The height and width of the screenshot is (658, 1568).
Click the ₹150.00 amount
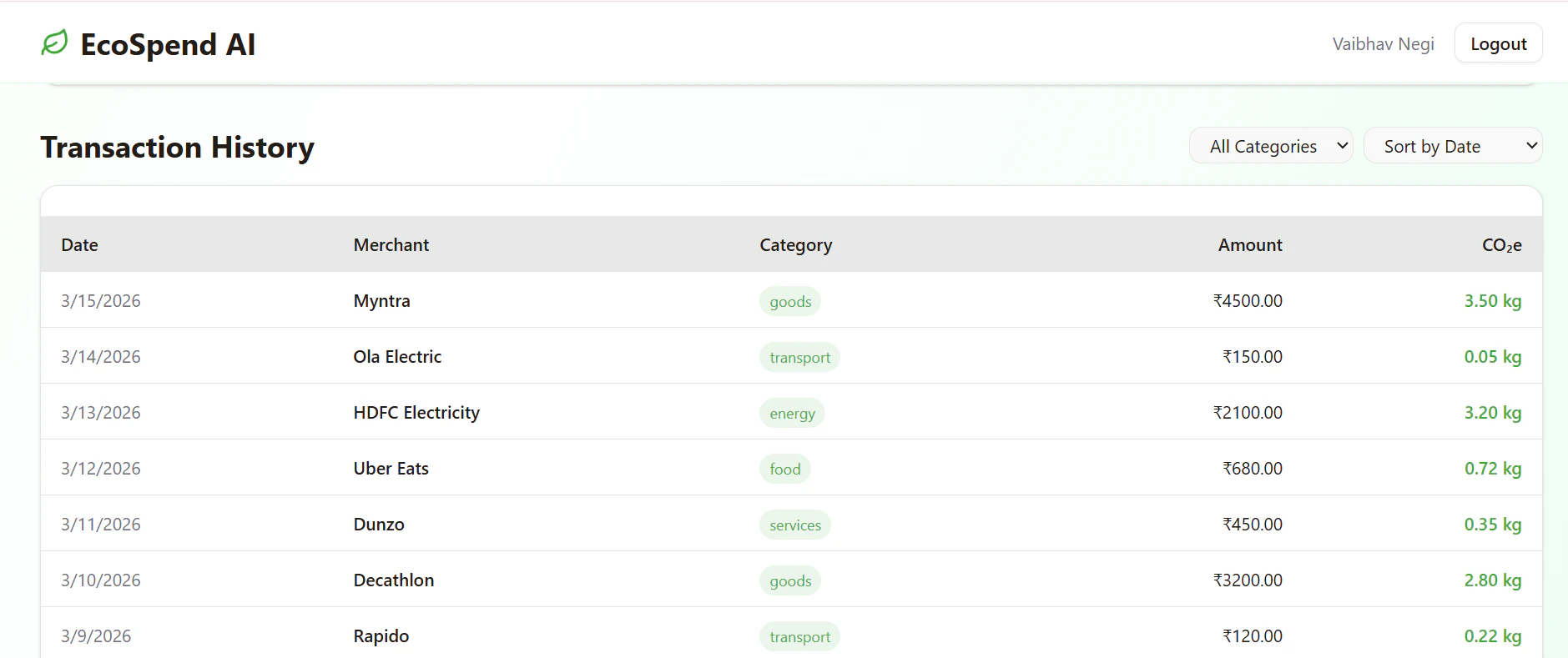[1253, 357]
